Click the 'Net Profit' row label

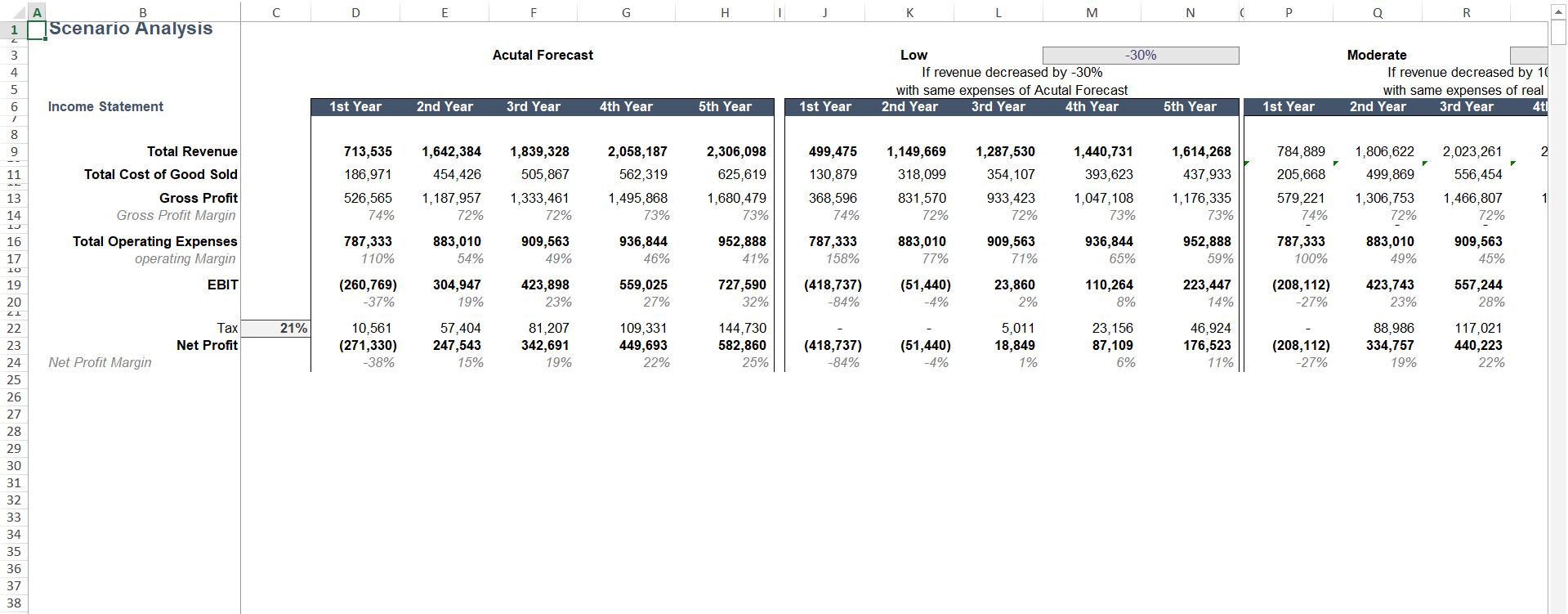click(x=207, y=345)
